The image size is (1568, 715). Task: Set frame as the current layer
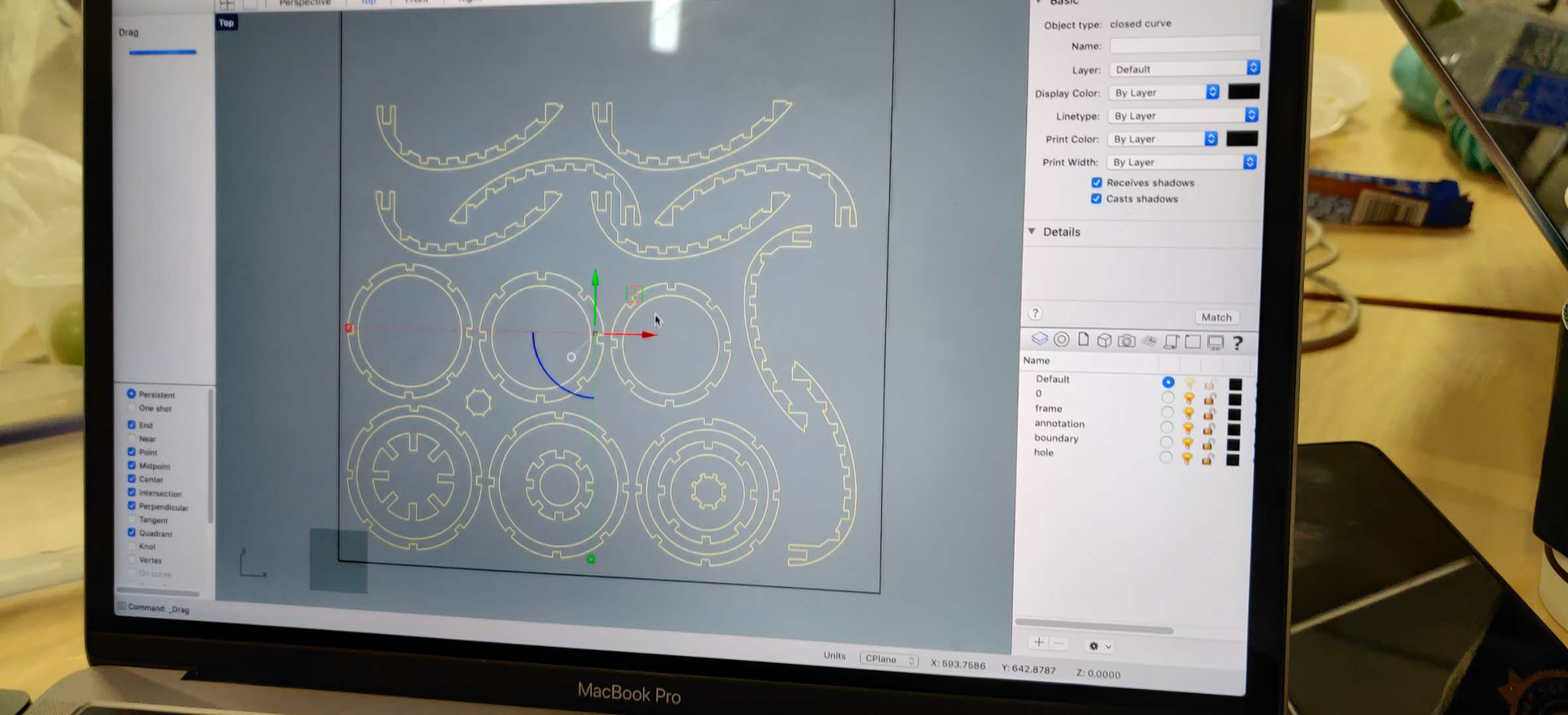[1167, 412]
